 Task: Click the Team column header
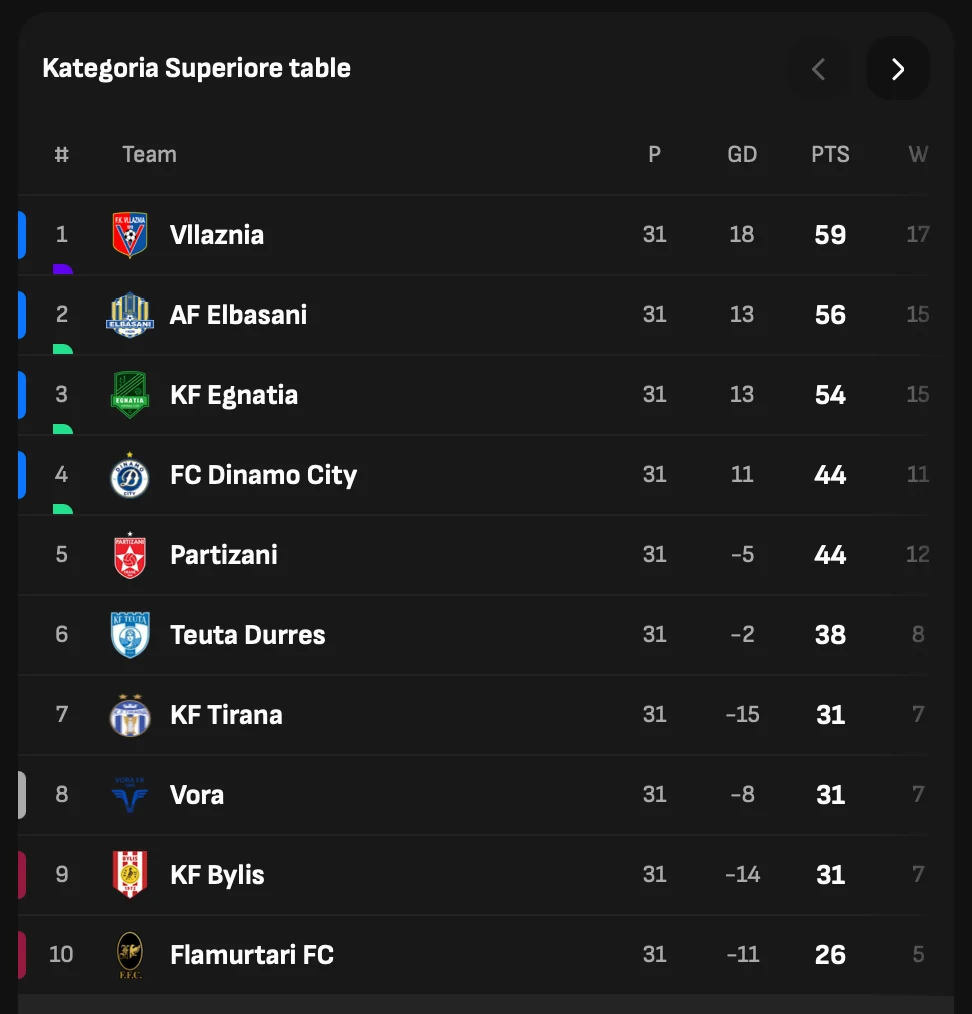pyautogui.click(x=149, y=155)
